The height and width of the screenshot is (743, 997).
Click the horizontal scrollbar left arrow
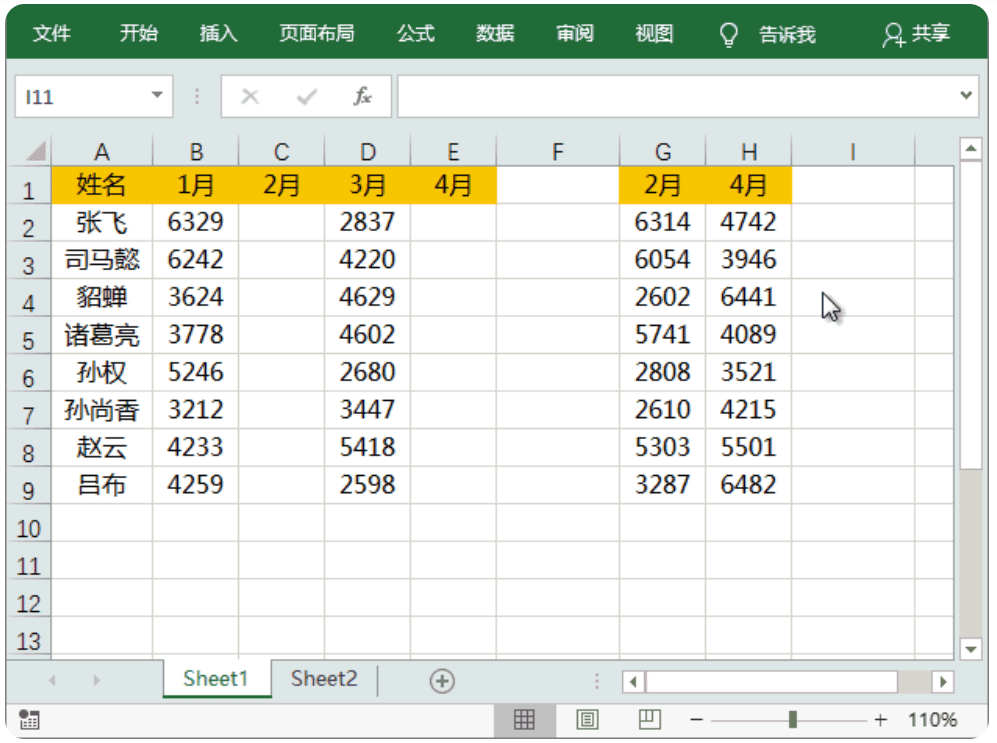click(633, 682)
